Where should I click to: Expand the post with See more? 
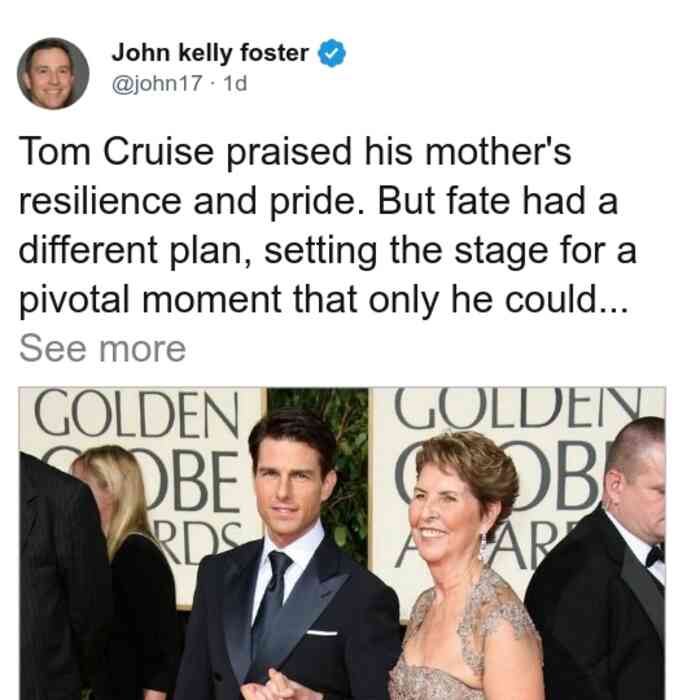point(102,349)
